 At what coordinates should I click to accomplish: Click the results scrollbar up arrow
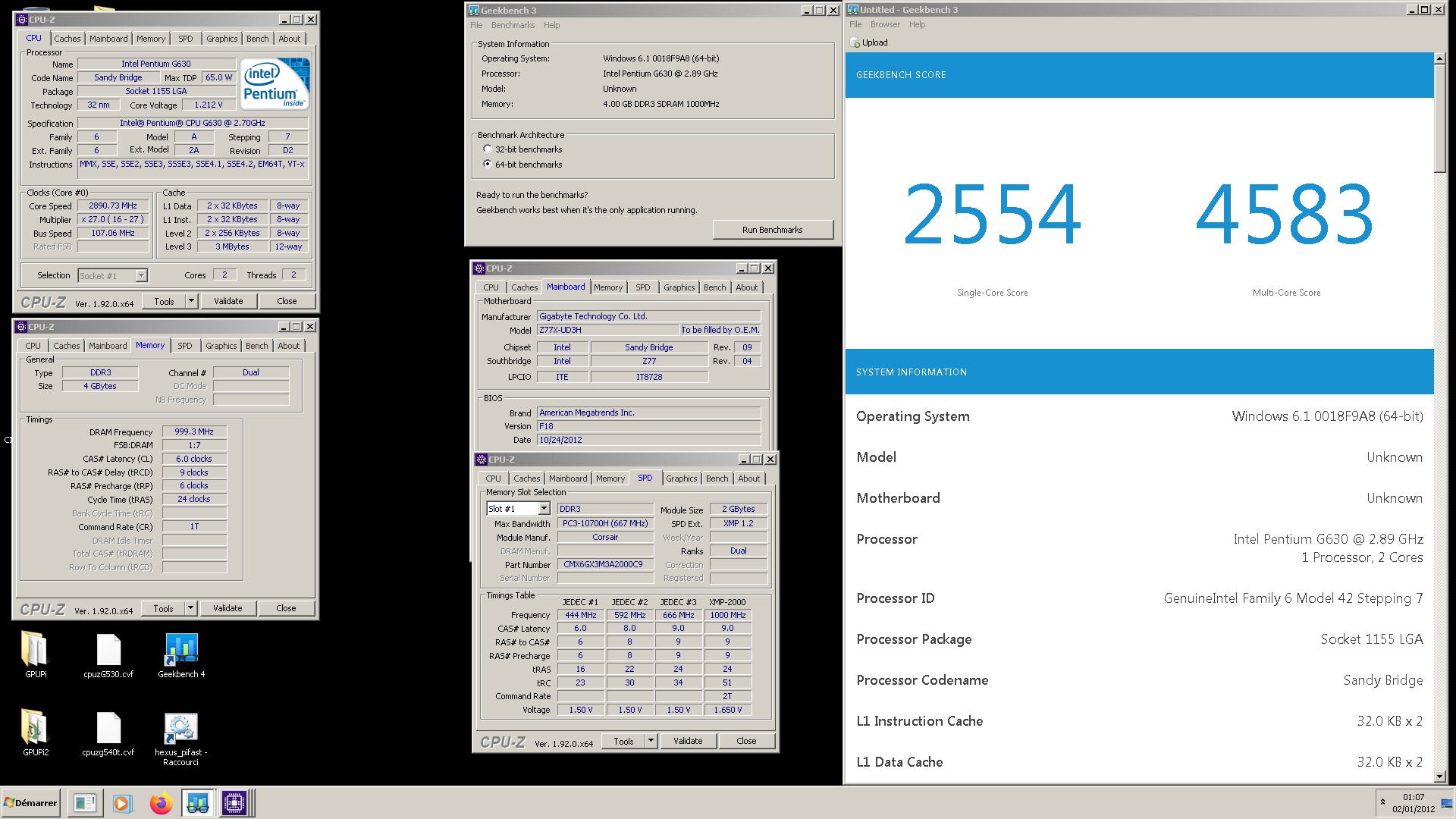[x=1440, y=58]
